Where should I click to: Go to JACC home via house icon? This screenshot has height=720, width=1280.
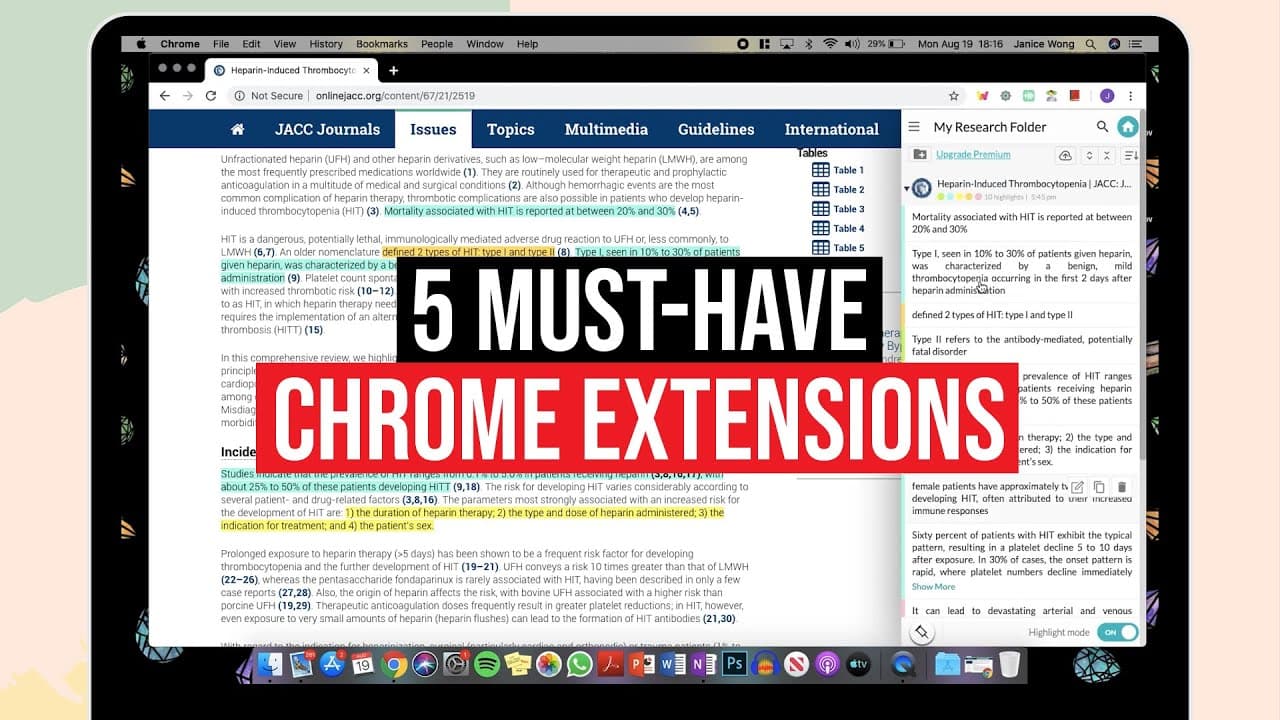[x=237, y=129]
